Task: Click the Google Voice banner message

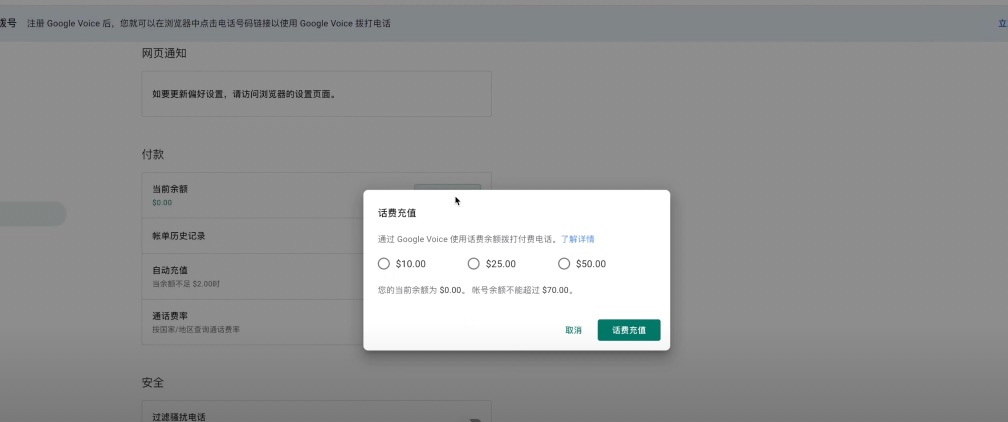Action: pyautogui.click(x=209, y=24)
